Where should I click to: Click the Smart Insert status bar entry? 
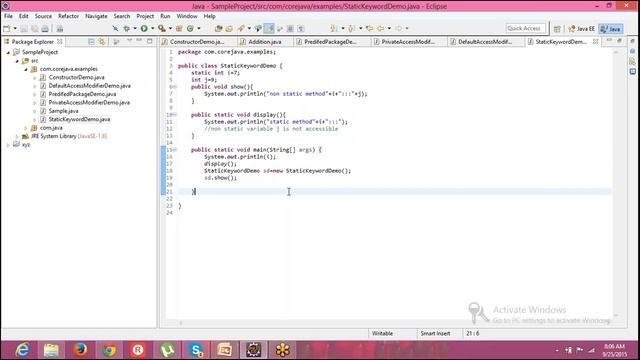pos(435,333)
